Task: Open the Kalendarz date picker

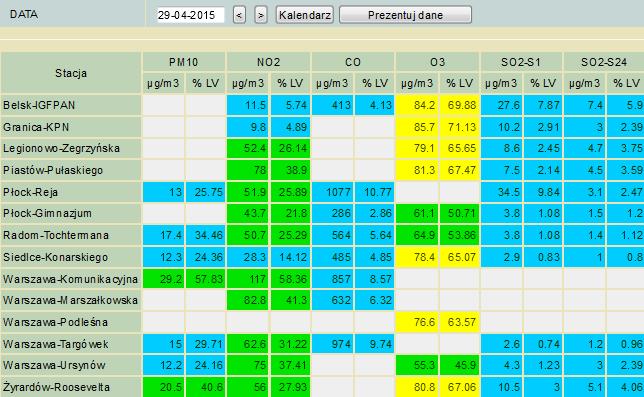Action: (305, 15)
